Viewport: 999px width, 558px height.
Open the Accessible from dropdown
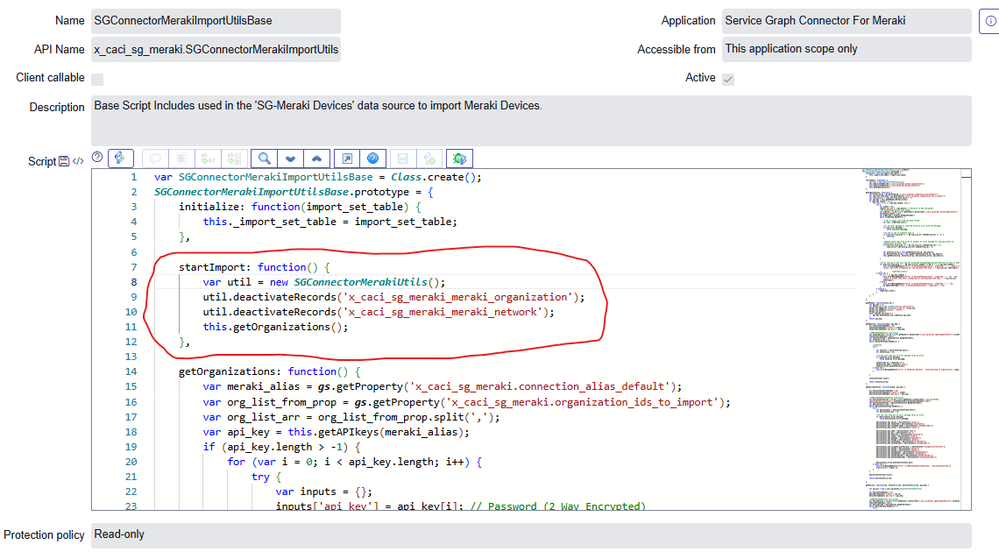(845, 49)
